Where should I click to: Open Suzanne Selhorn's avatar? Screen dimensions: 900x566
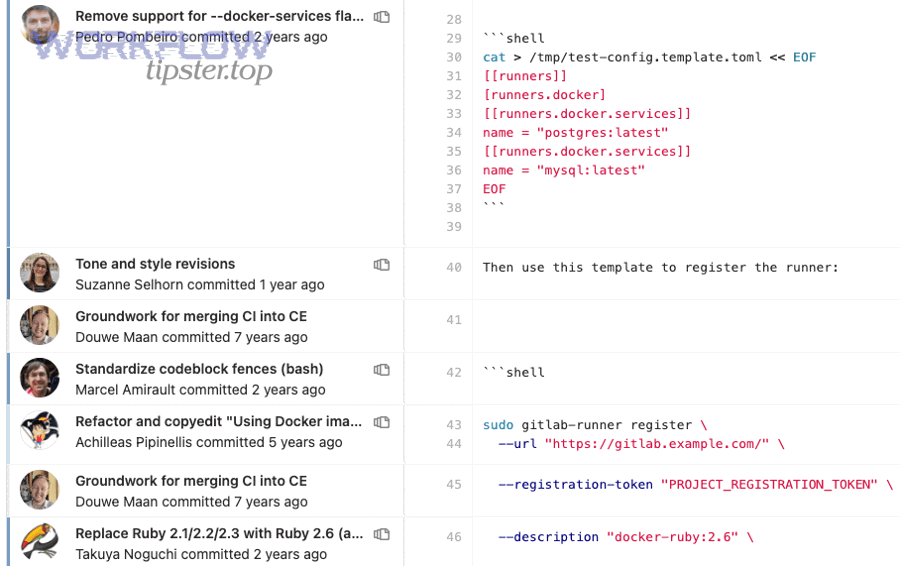click(x=40, y=273)
